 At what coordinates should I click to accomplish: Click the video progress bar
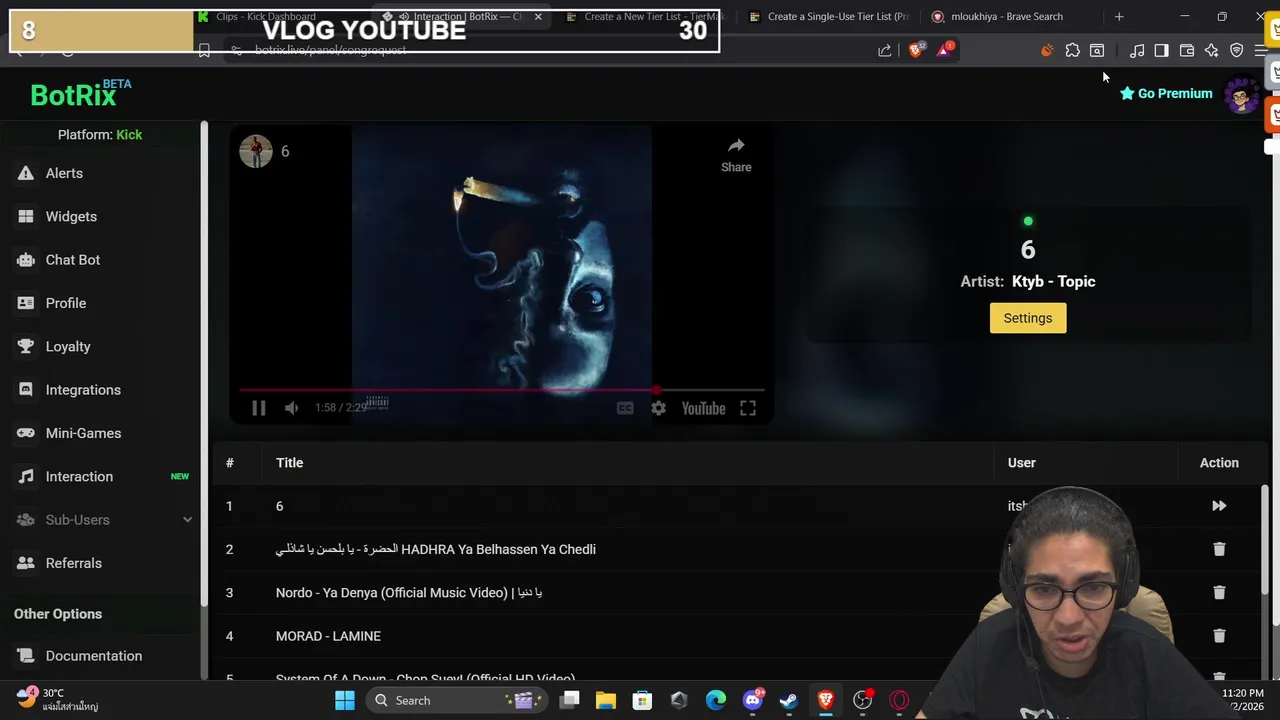click(x=501, y=390)
